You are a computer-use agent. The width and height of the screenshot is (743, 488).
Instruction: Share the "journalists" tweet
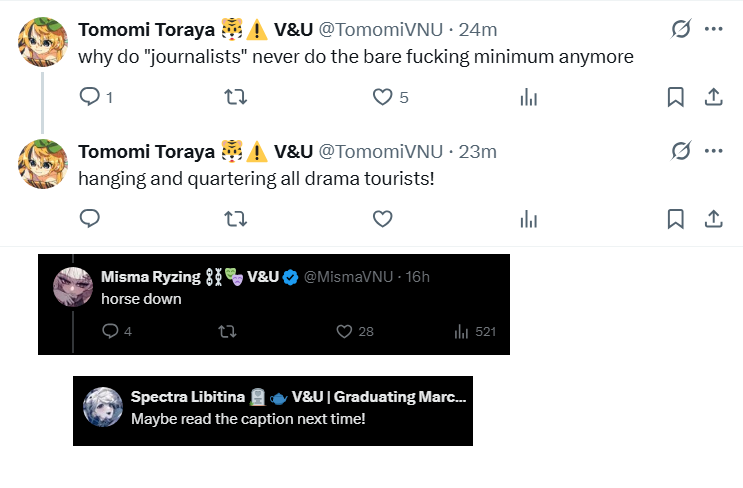pos(714,97)
